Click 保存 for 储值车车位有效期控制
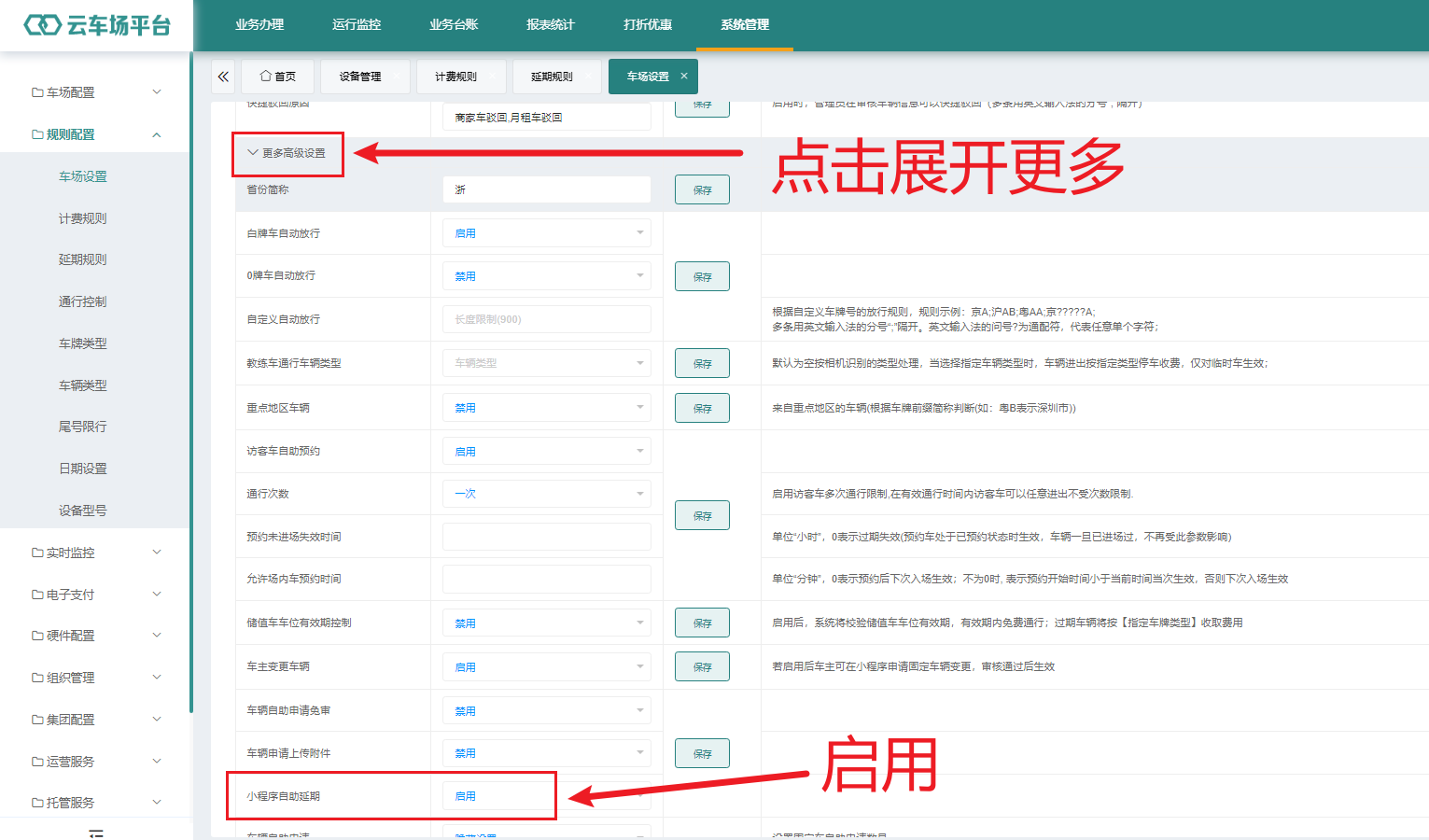Screen dimensions: 1429x840 702,623
